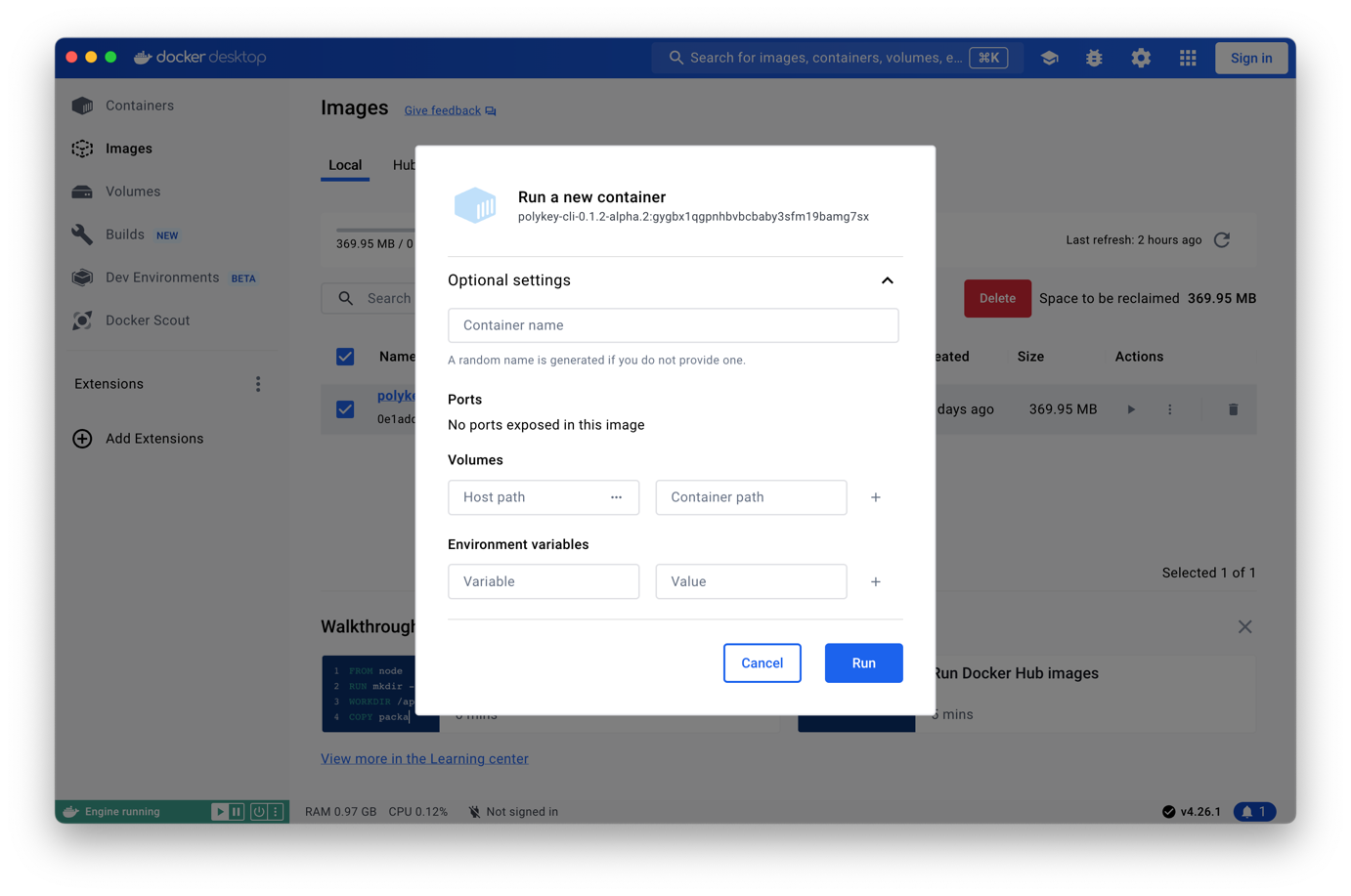Open the extensions grid icon
Image resolution: width=1351 pixels, height=896 pixels.
coord(1188,58)
